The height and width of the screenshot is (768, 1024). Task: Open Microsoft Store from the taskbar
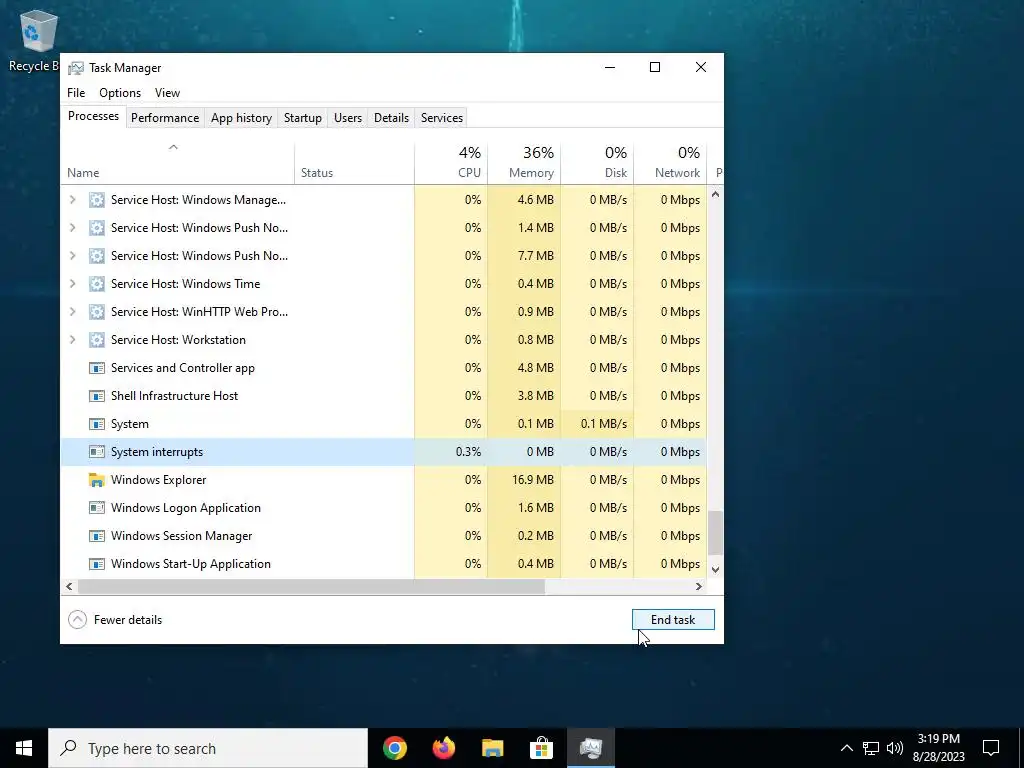pos(541,748)
